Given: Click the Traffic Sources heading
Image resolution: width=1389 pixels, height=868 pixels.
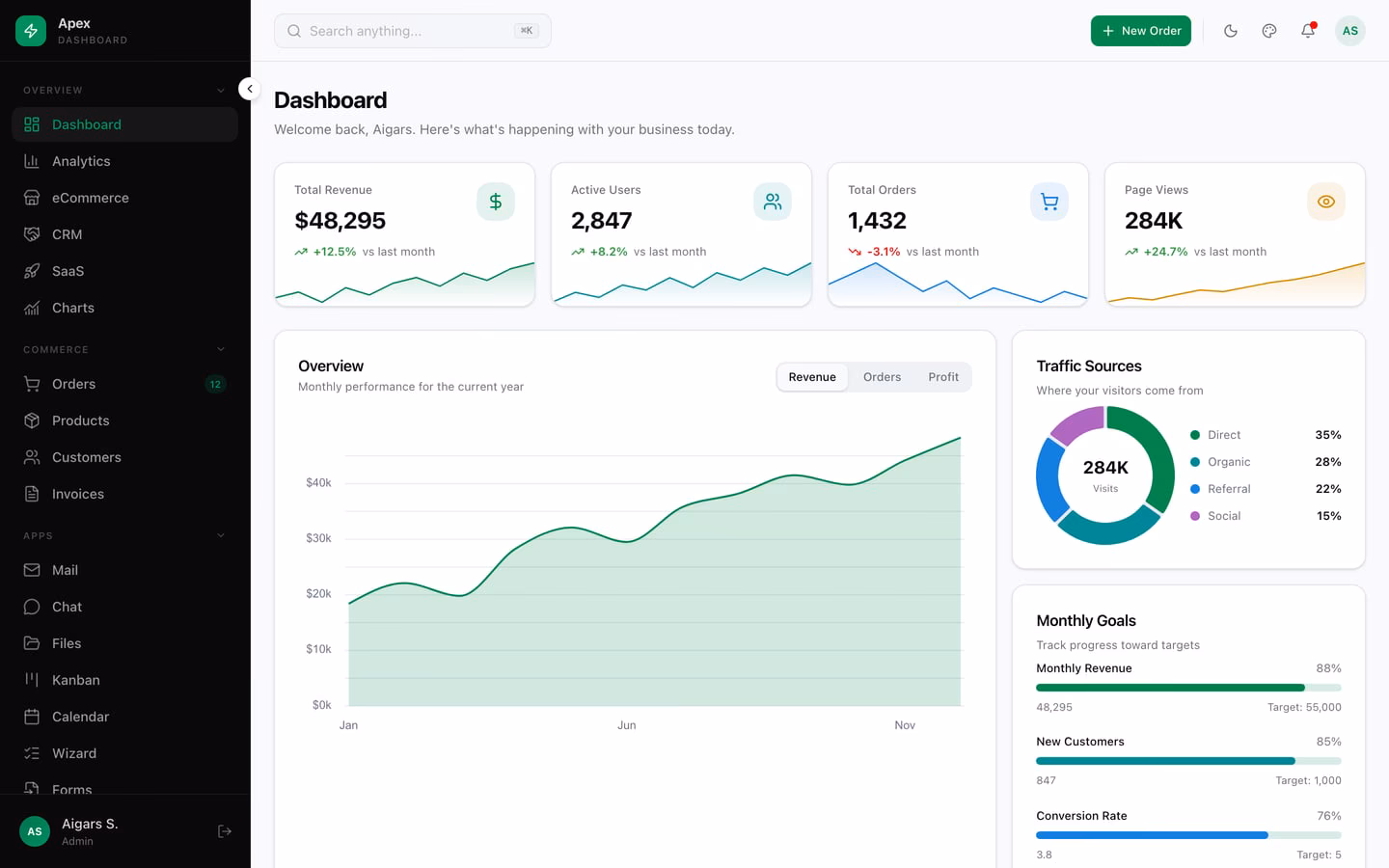Looking at the screenshot, I should pyautogui.click(x=1089, y=366).
